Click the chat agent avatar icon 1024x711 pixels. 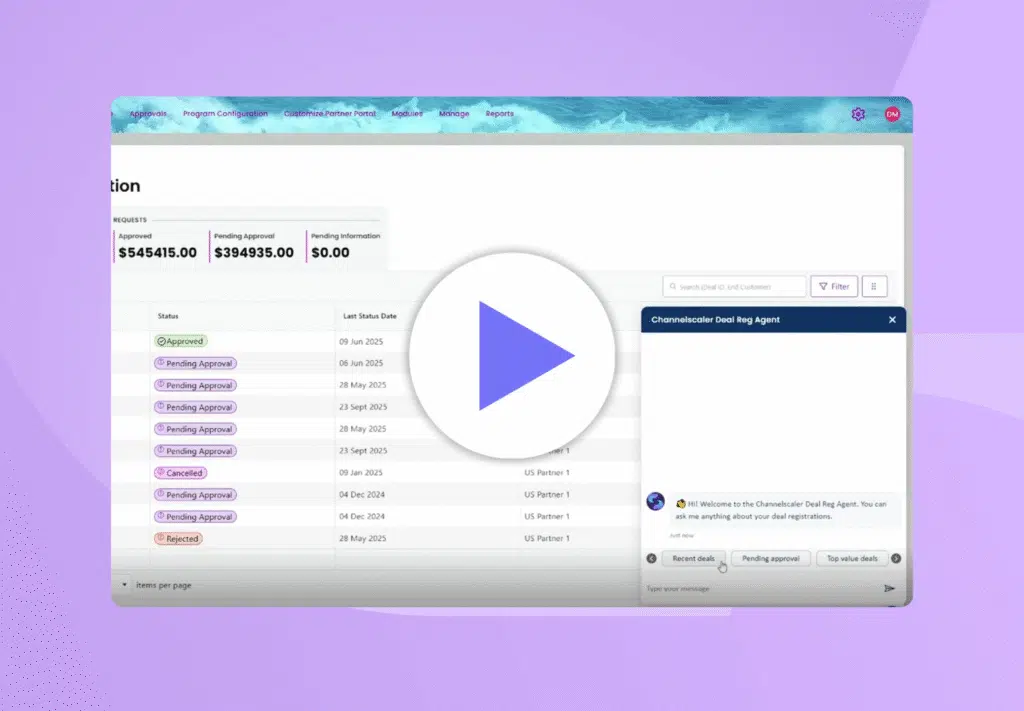(x=656, y=501)
